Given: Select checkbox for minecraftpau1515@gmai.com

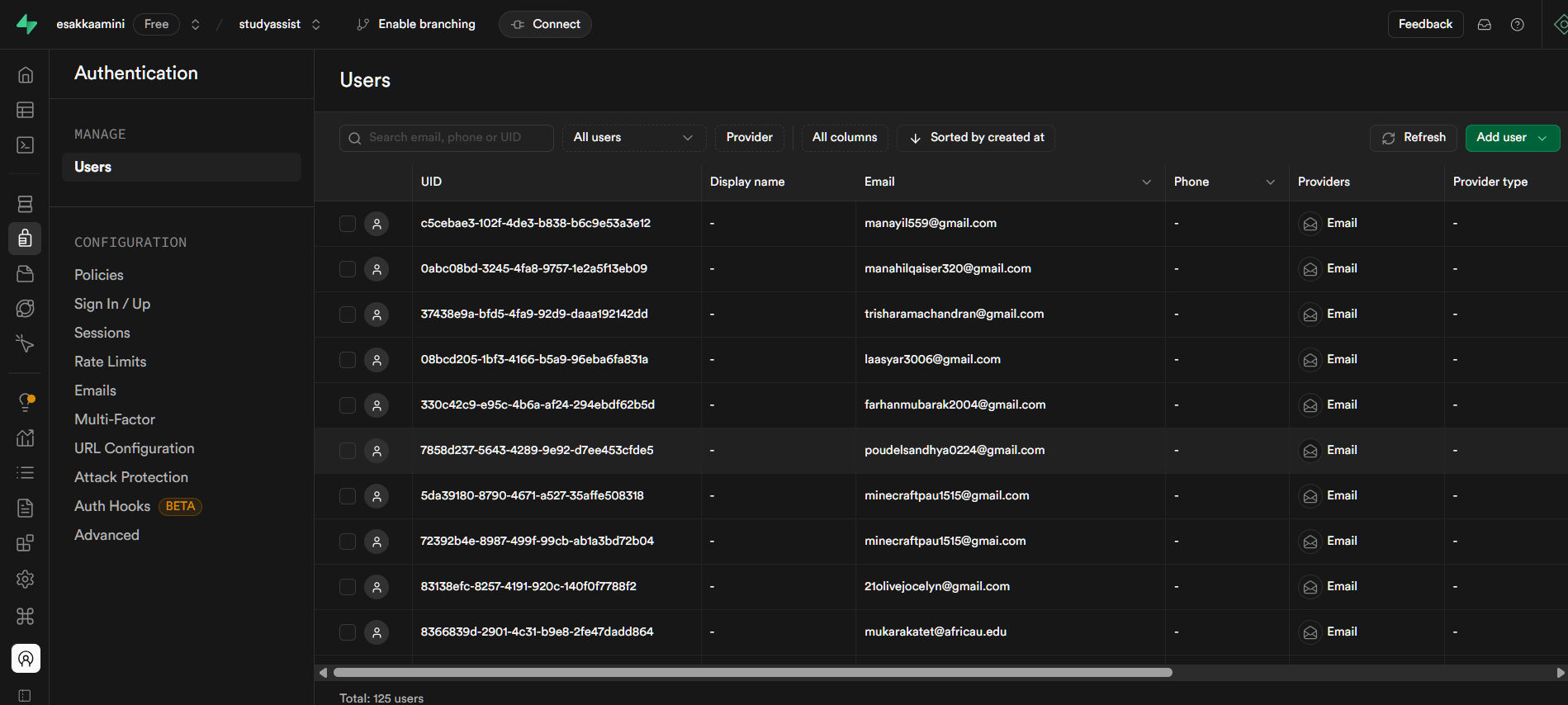Looking at the screenshot, I should [x=348, y=542].
